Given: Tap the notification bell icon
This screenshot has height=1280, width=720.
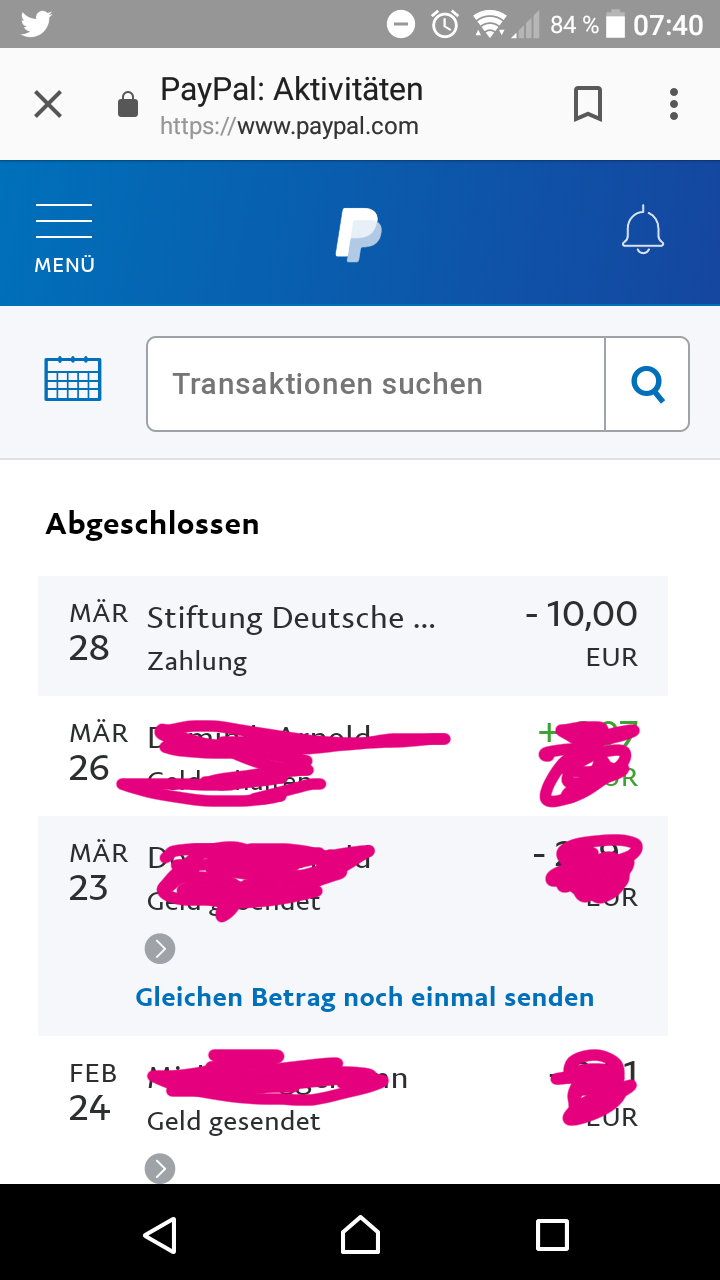Looking at the screenshot, I should [x=643, y=230].
